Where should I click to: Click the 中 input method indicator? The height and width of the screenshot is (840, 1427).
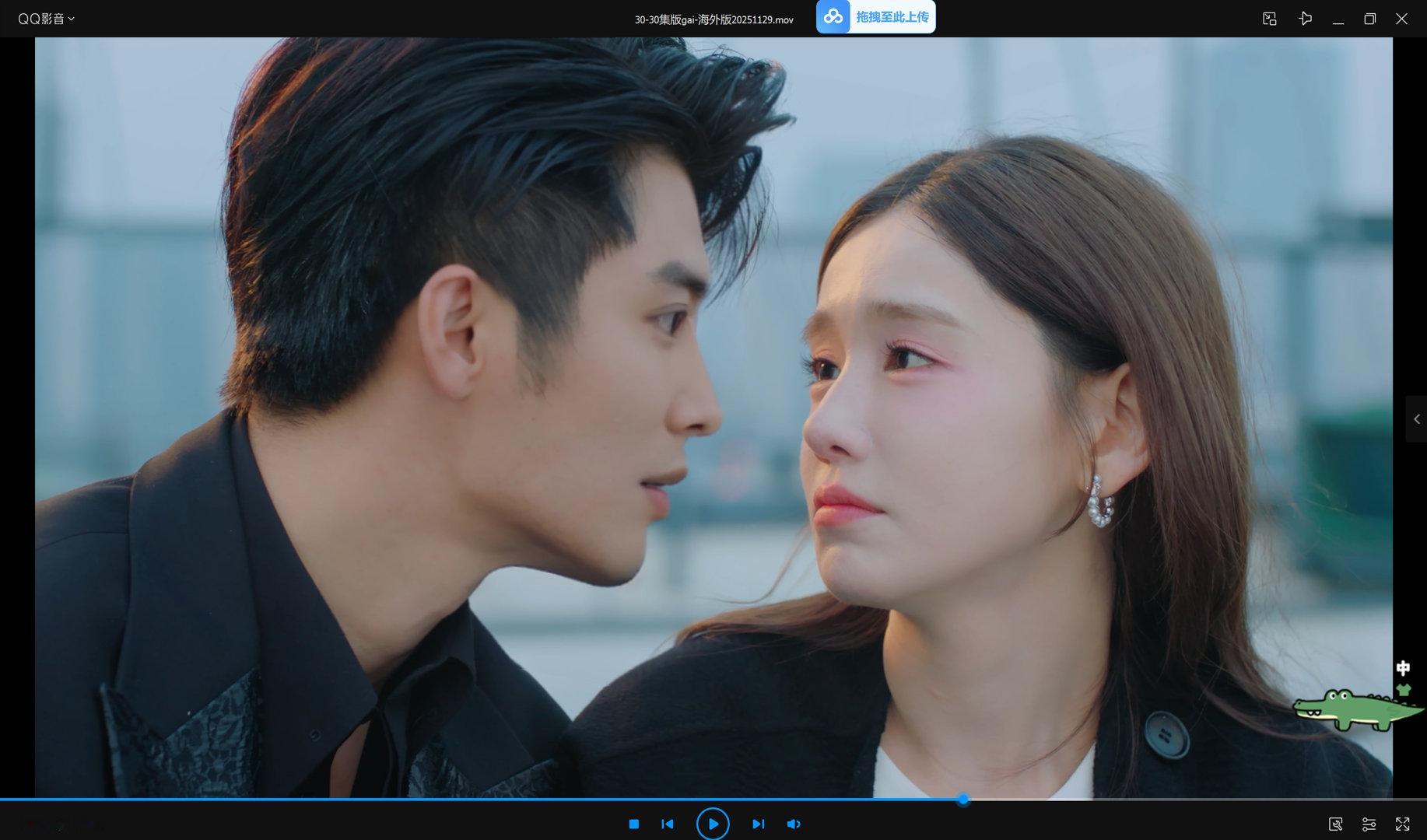1403,668
